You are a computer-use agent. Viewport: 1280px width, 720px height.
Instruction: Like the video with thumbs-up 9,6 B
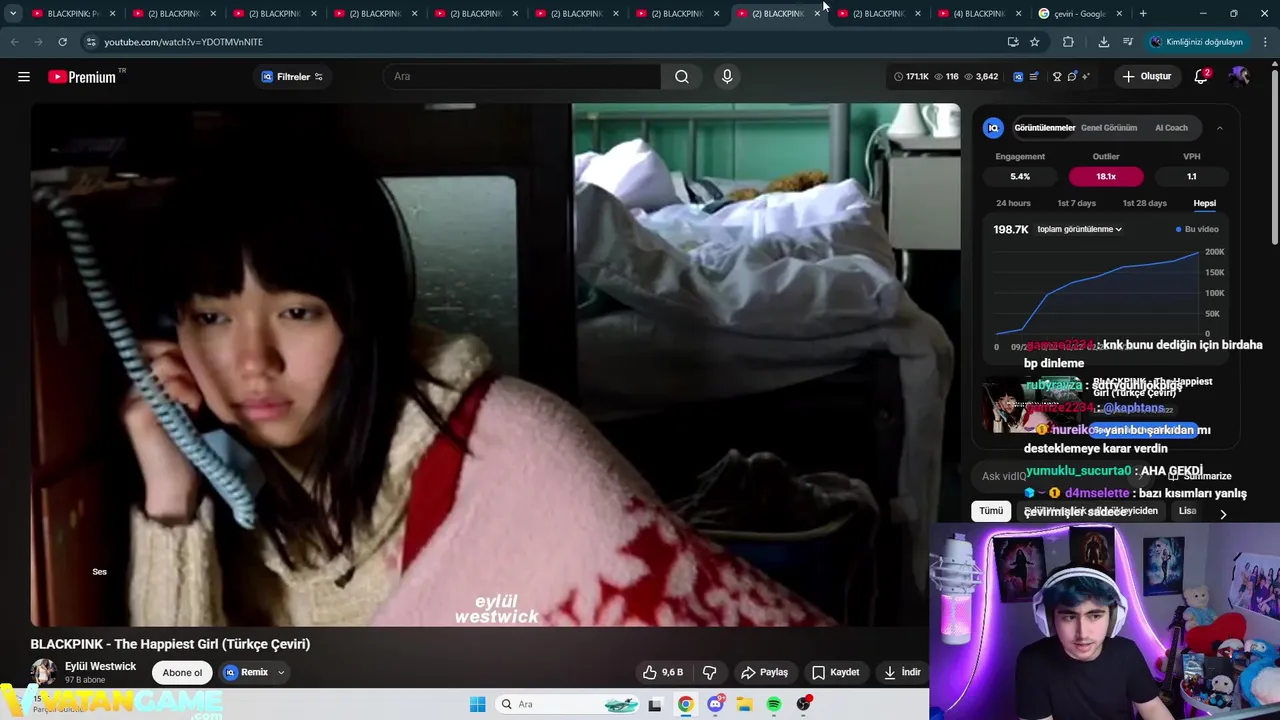(663, 672)
